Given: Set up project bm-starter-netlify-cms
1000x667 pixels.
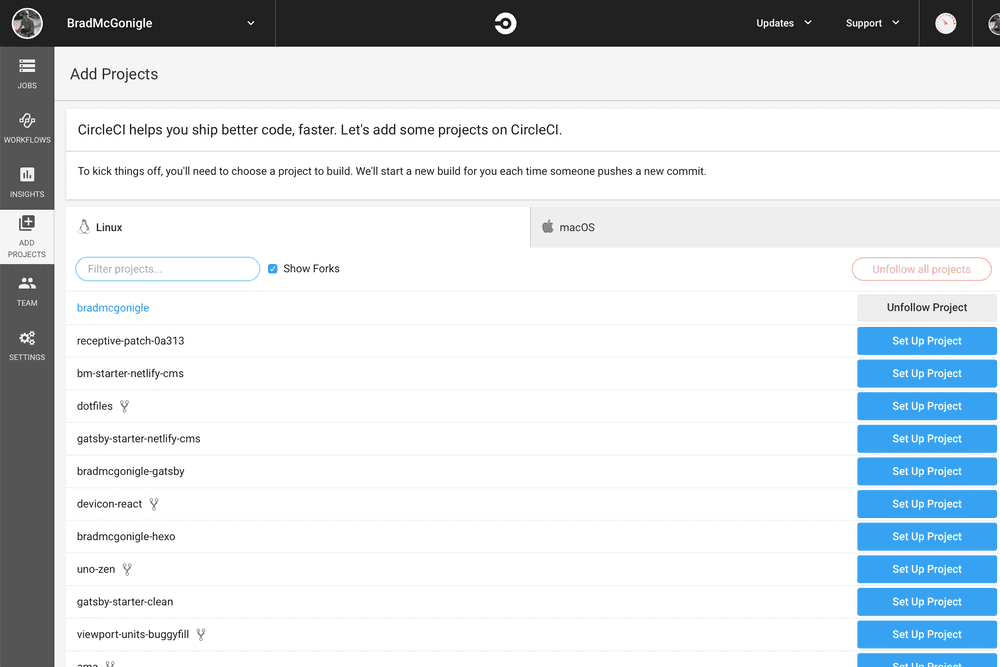Looking at the screenshot, I should pos(927,374).
